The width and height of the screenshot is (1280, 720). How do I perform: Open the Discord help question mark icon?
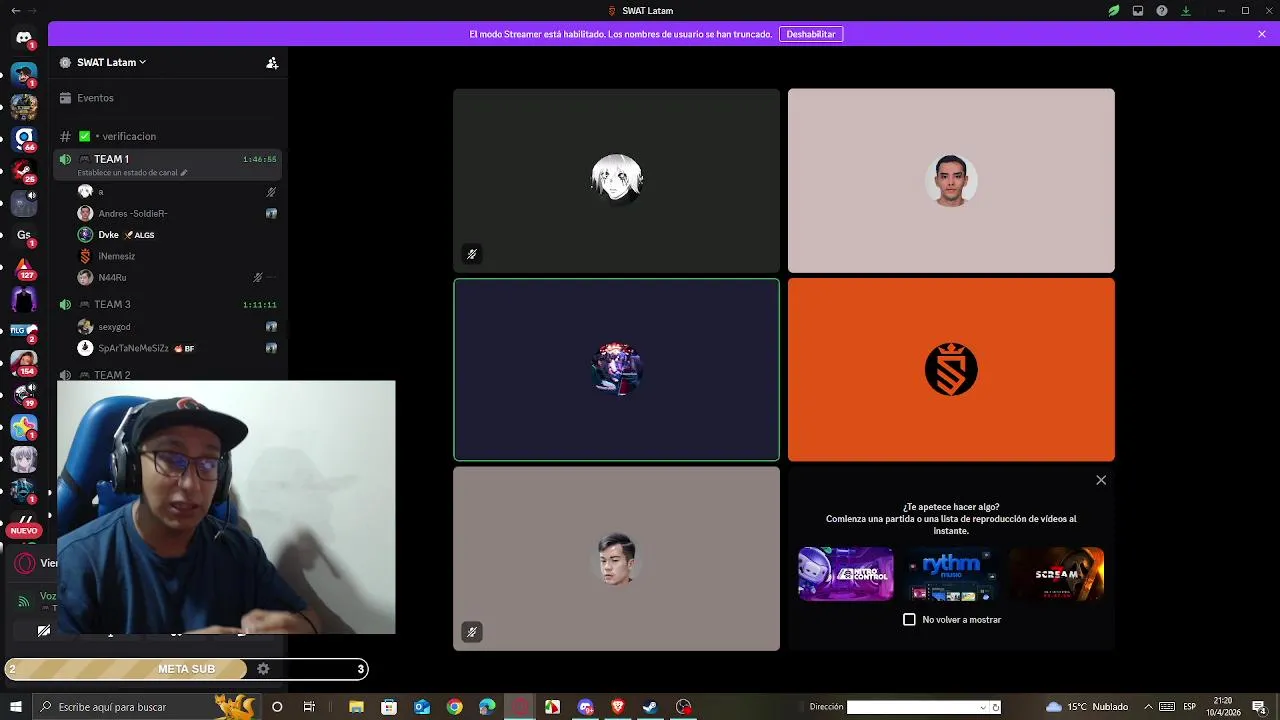click(1162, 11)
